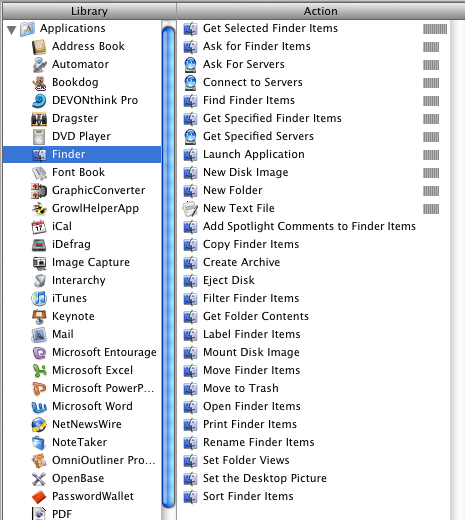Select 'New Disk Image' action
465x520 pixels.
pyautogui.click(x=246, y=172)
